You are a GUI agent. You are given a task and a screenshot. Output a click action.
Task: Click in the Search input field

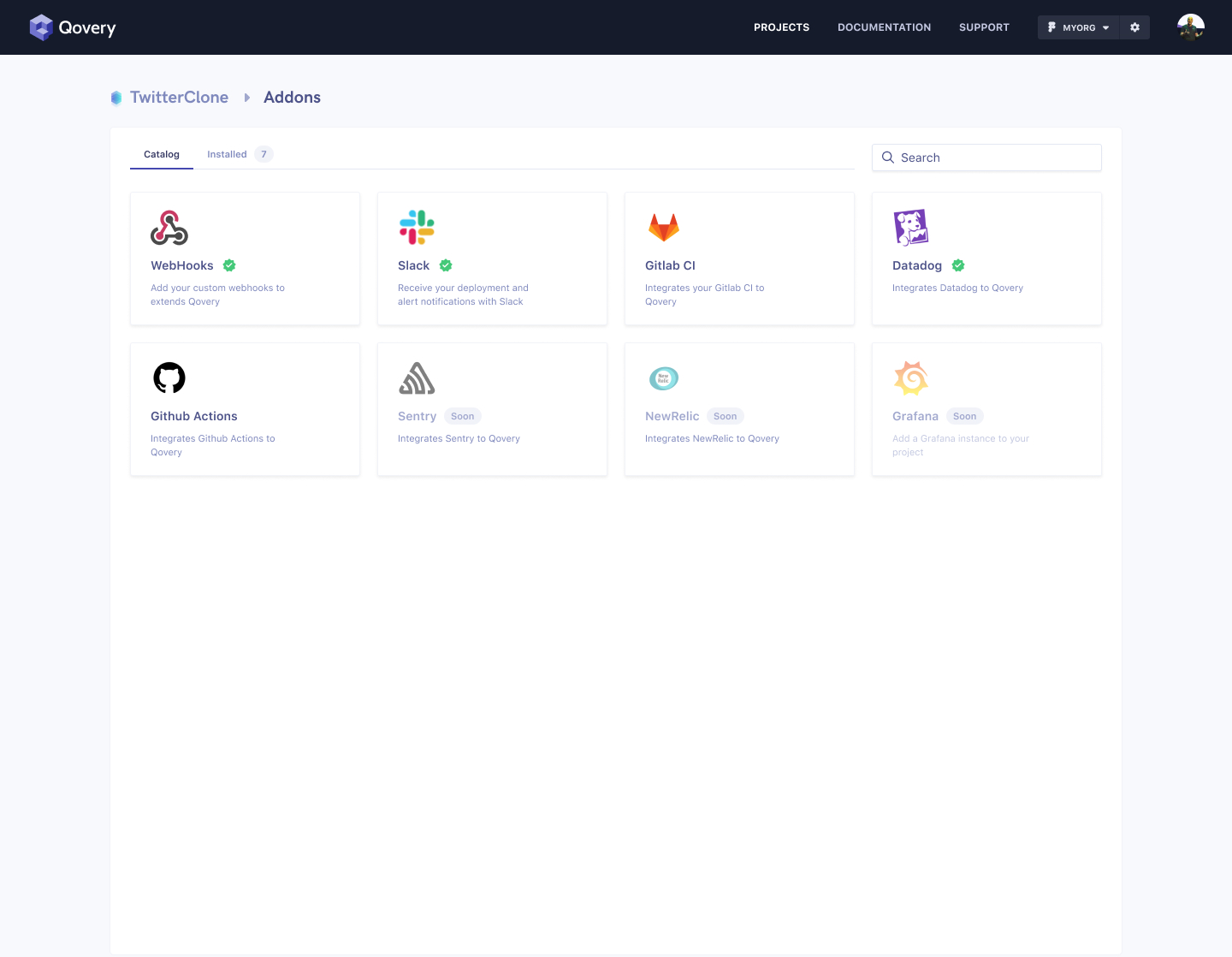pyautogui.click(x=986, y=158)
